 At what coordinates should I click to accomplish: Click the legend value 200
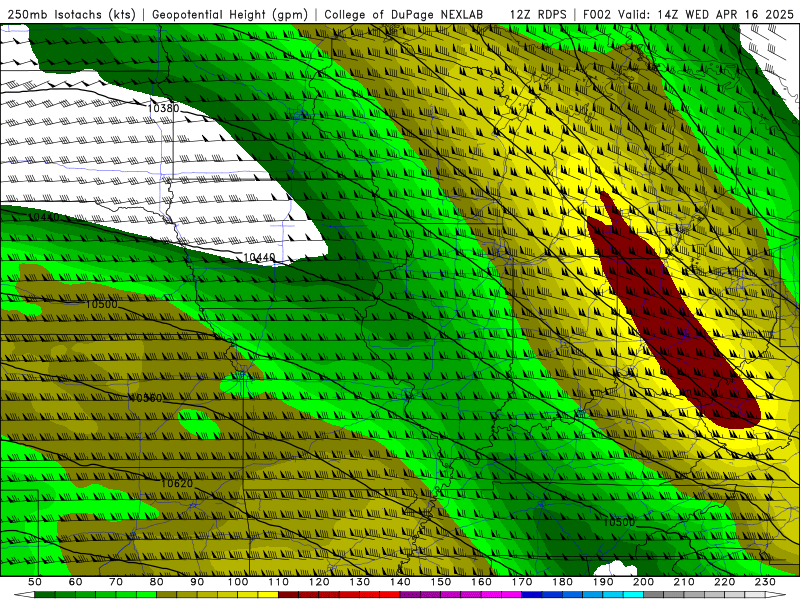coord(643,582)
